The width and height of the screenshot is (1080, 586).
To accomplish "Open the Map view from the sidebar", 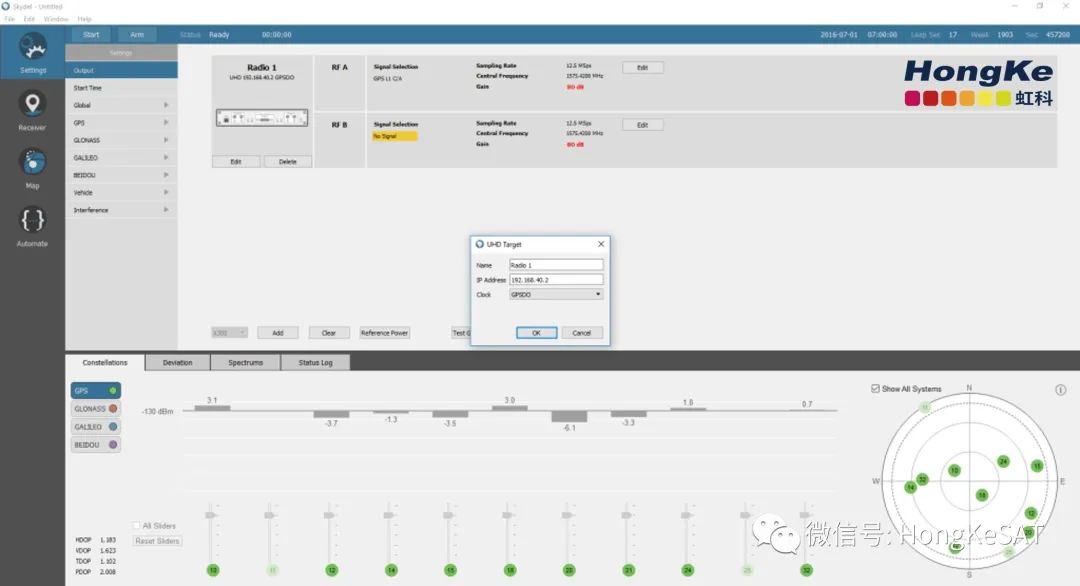I will [x=32, y=169].
